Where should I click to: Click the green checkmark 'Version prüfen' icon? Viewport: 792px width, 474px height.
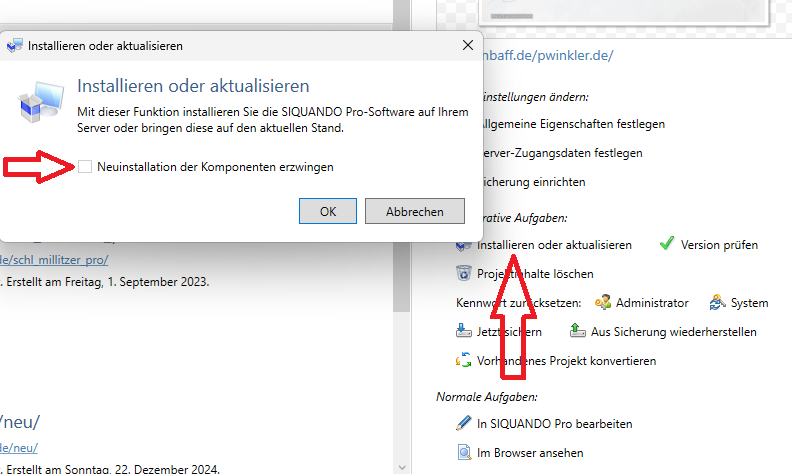pyautogui.click(x=667, y=244)
